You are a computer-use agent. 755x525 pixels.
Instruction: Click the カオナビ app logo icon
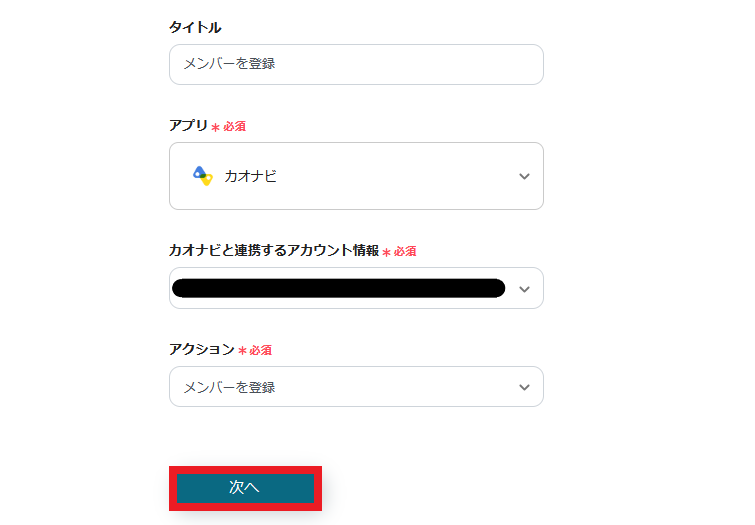tap(202, 176)
